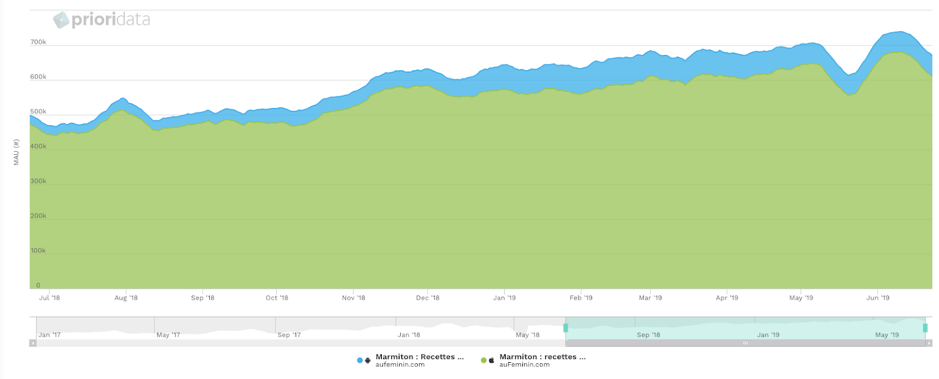
Task: Click the "Mar '19" x-axis label
Action: point(650,298)
